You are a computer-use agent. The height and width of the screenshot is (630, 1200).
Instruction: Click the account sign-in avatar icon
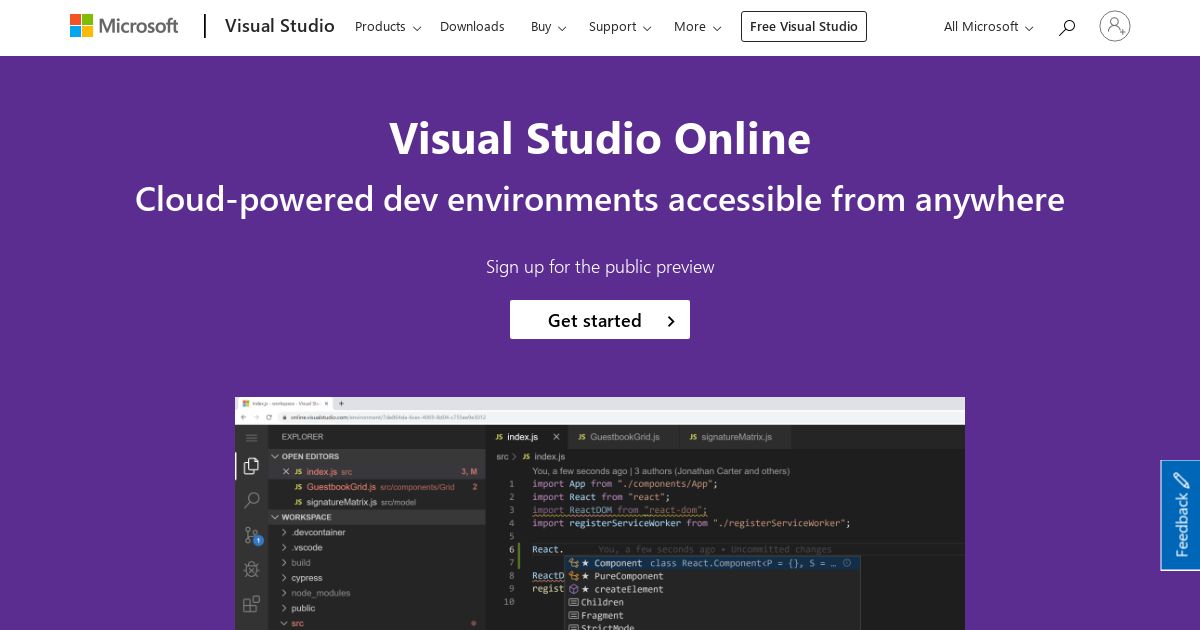[x=1114, y=26]
